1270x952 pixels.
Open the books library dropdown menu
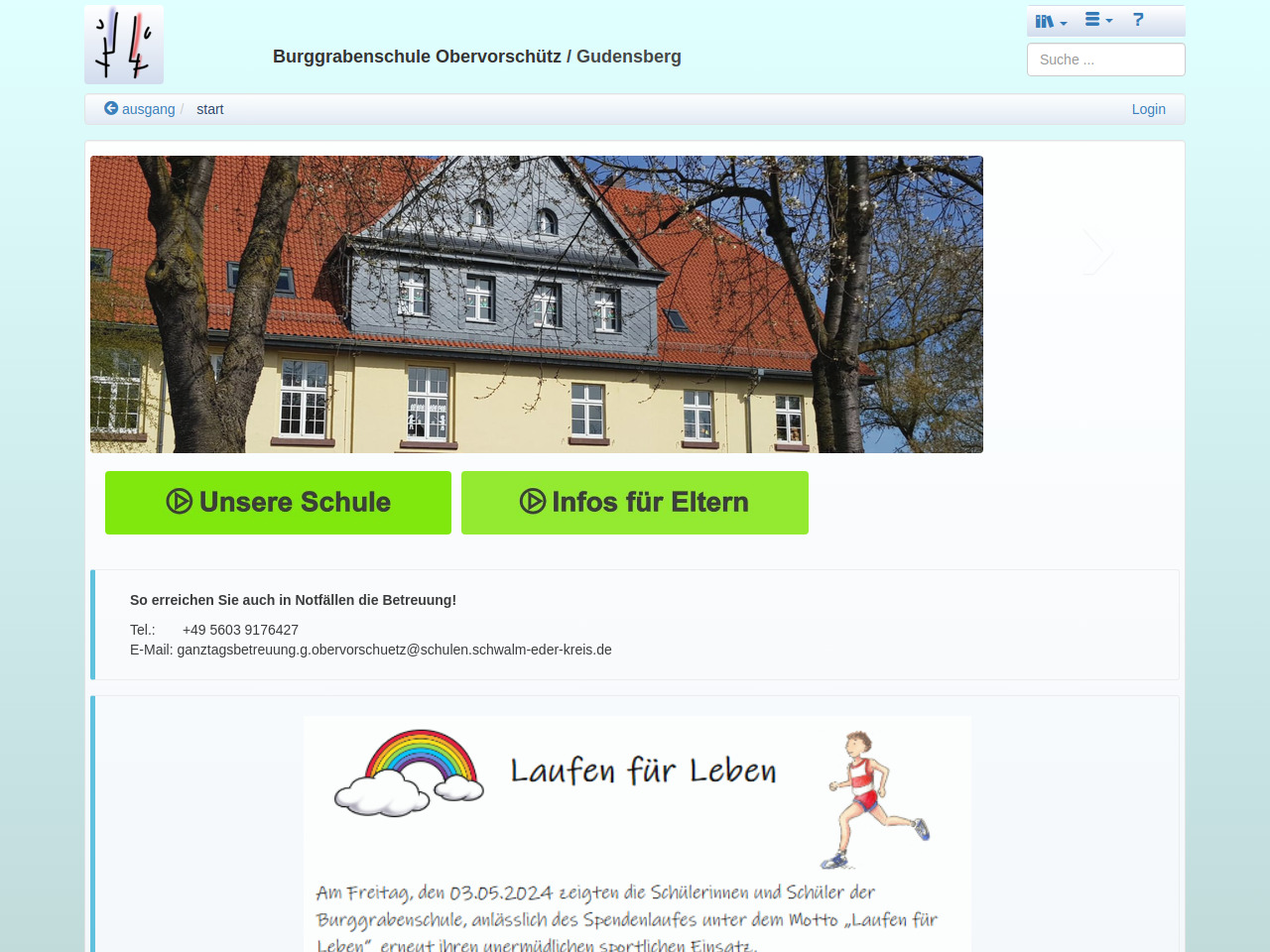(x=1051, y=21)
